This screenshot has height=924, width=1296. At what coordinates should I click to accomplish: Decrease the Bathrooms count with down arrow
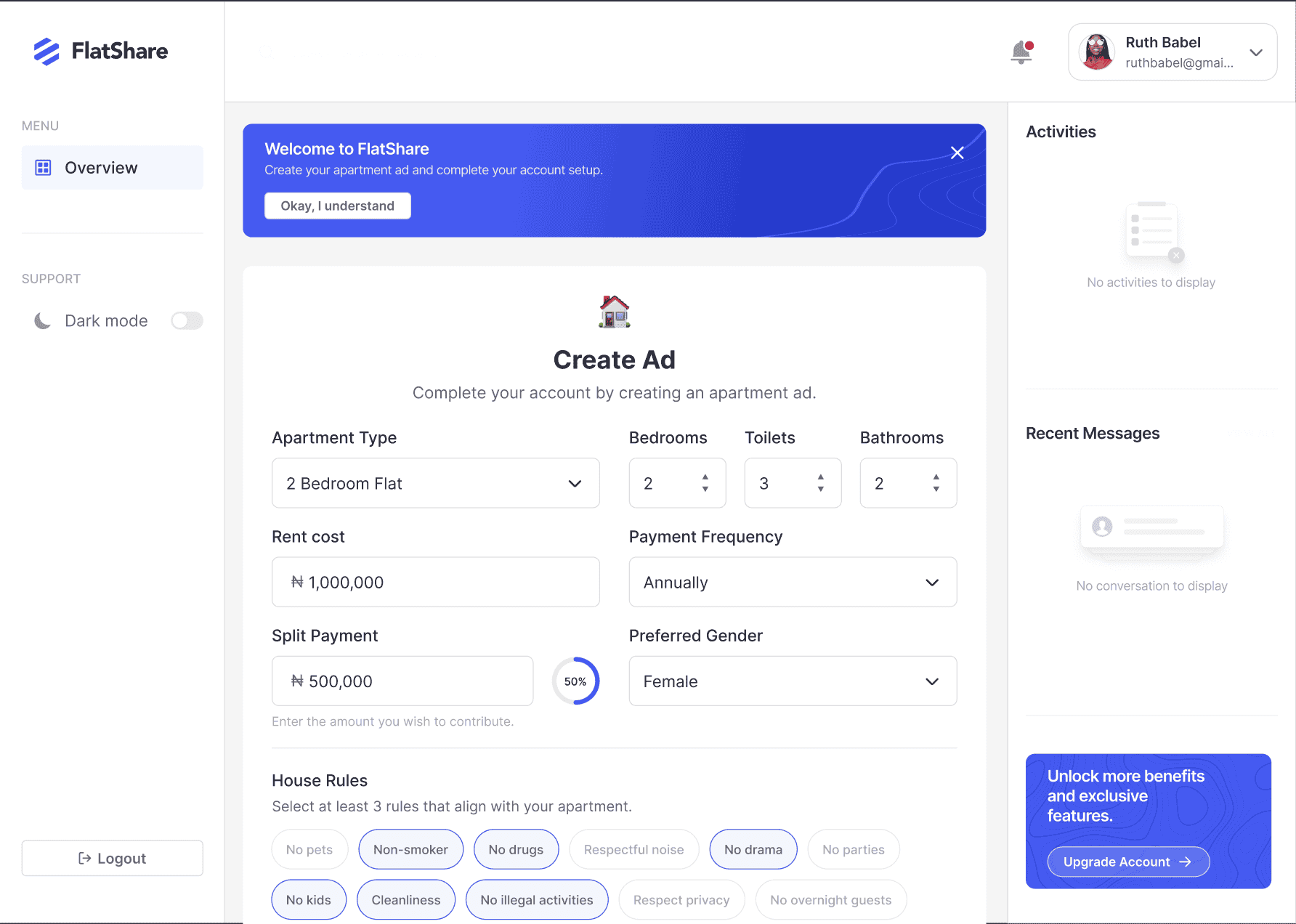tap(936, 489)
